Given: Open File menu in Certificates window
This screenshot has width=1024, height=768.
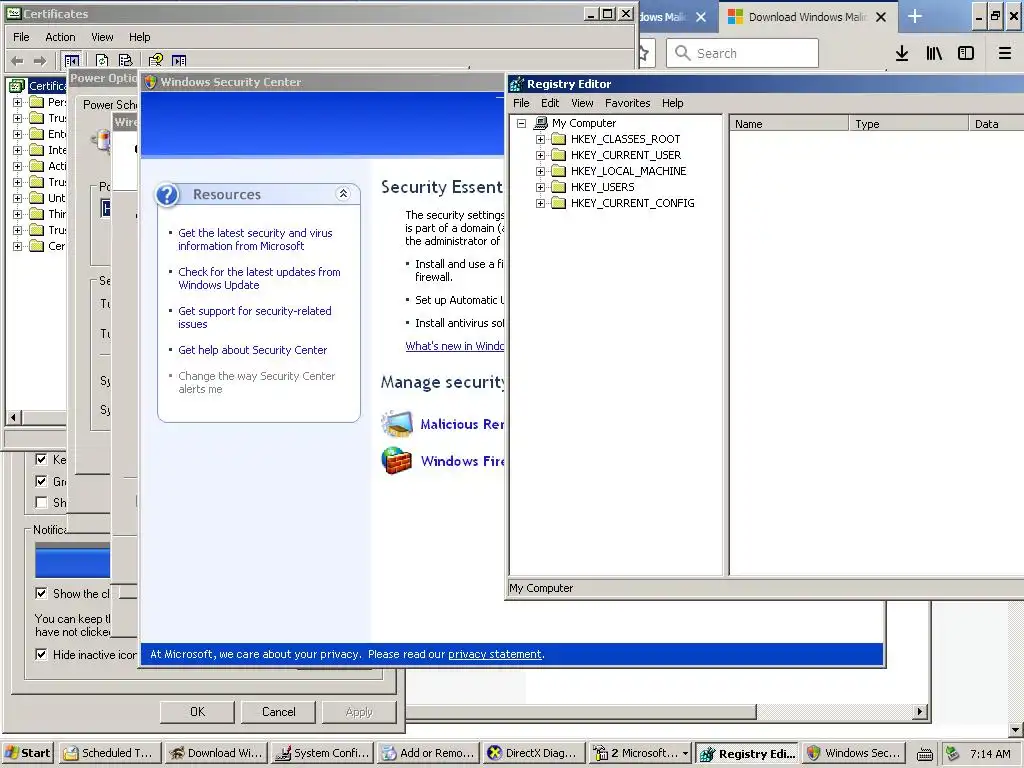Looking at the screenshot, I should [x=22, y=37].
